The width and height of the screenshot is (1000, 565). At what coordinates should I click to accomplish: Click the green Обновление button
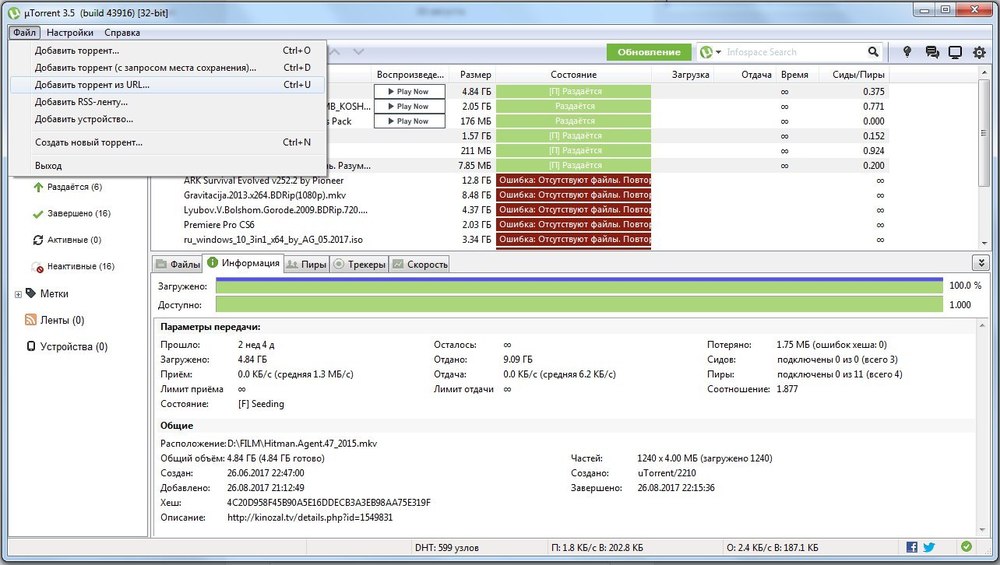pyautogui.click(x=649, y=52)
